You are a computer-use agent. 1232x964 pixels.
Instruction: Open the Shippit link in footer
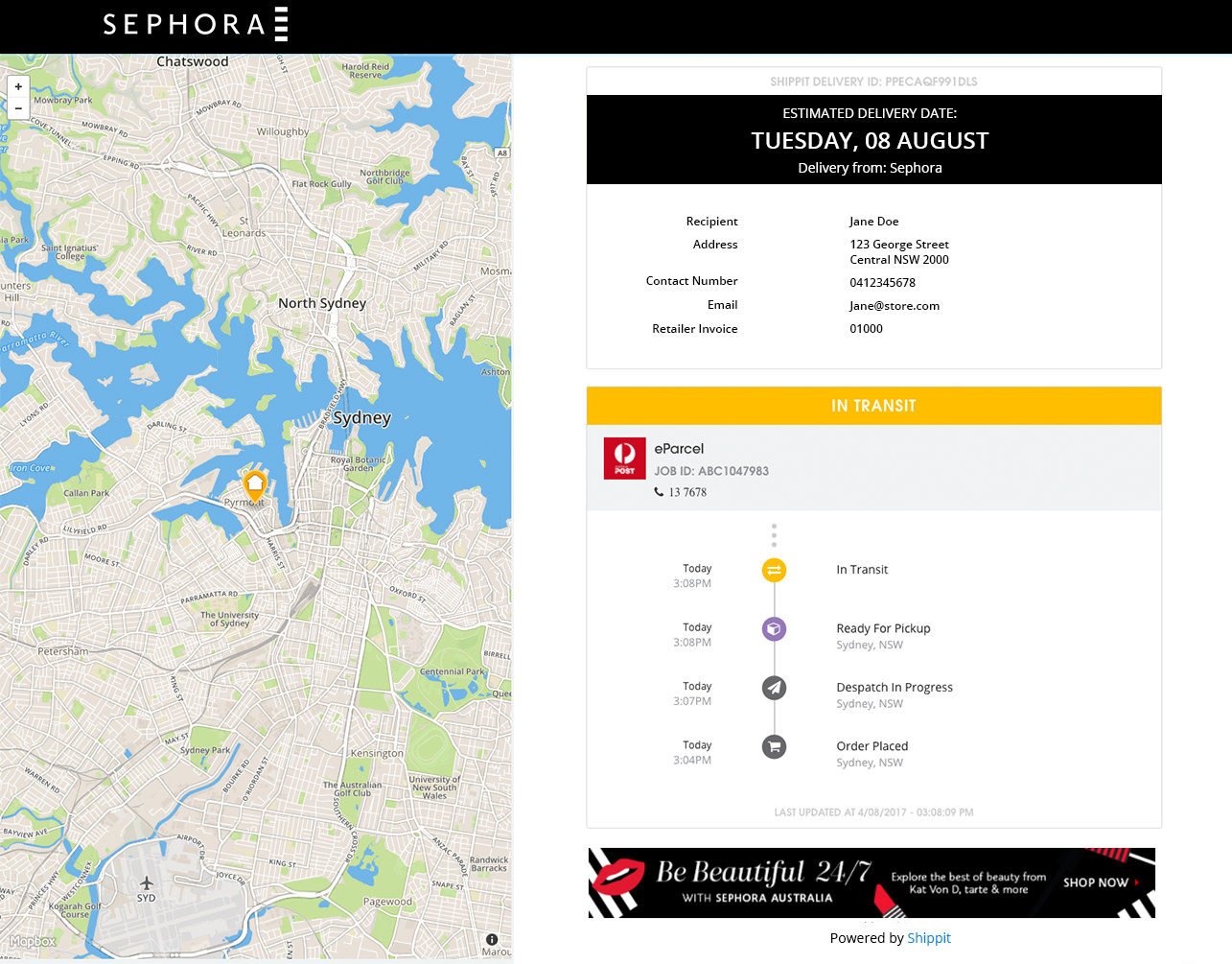pos(928,938)
